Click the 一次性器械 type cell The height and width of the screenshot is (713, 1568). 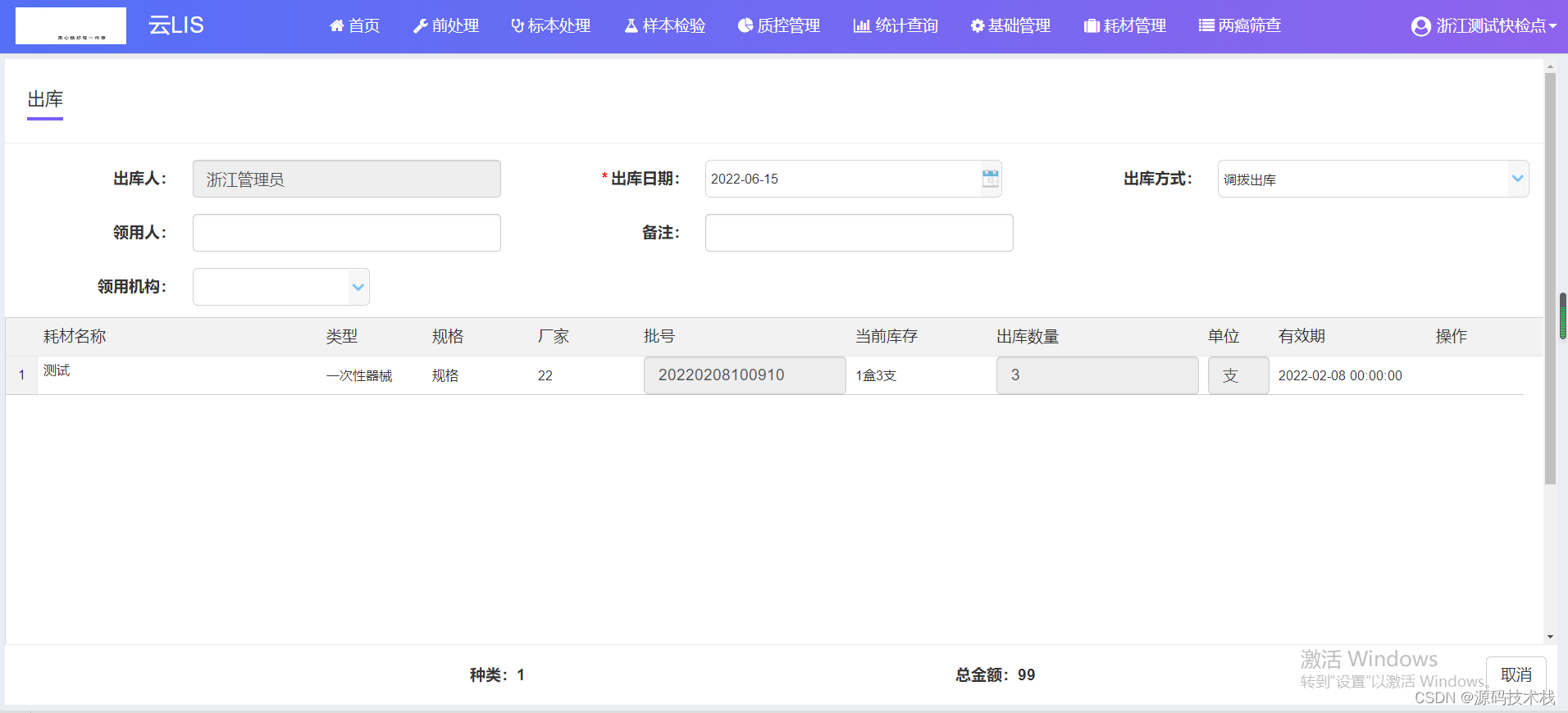coord(359,375)
